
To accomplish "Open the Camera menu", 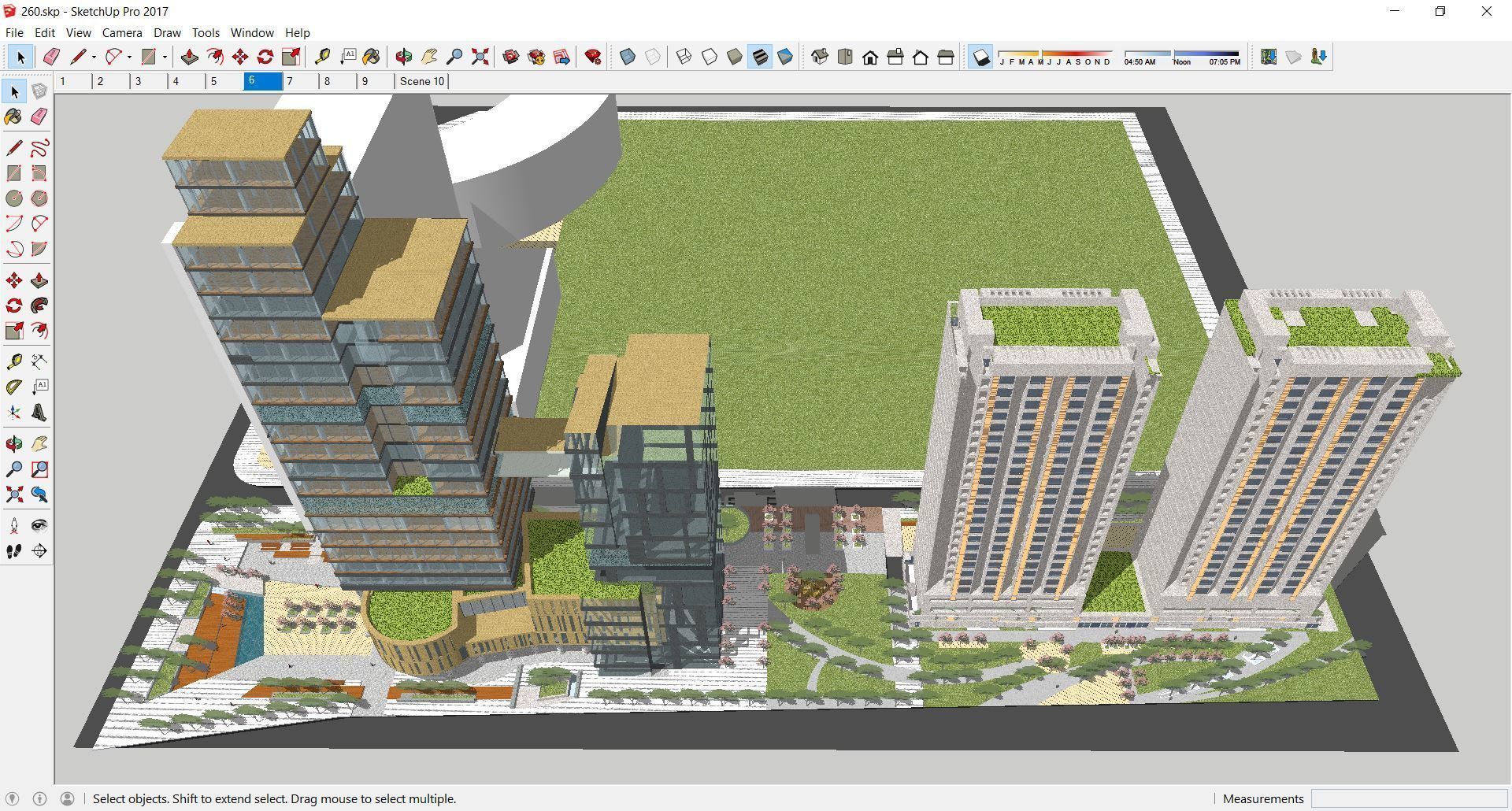I will pyautogui.click(x=122, y=33).
